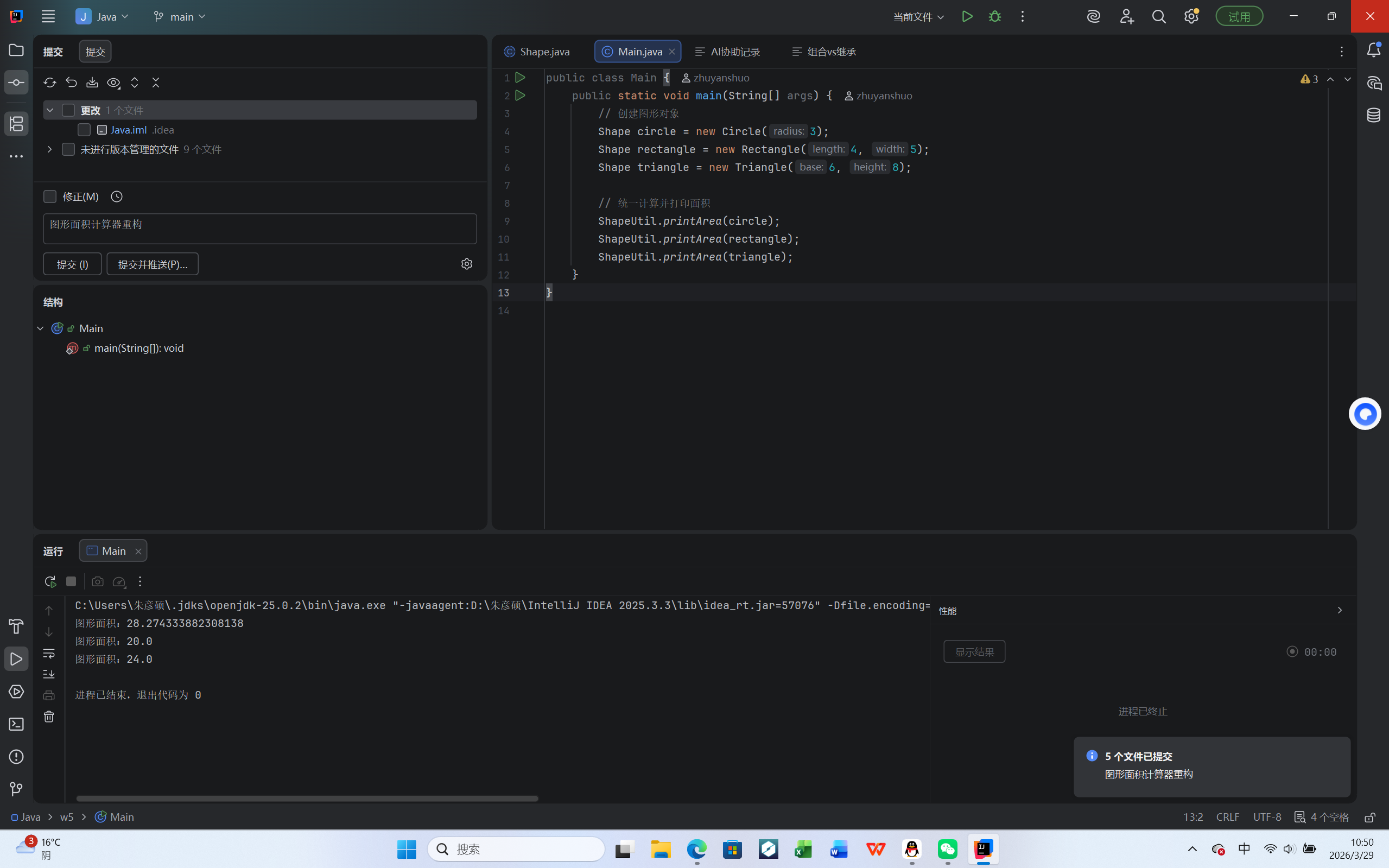Expand the 未进行版本管理的文件 tree node
1389x868 pixels.
point(49,150)
